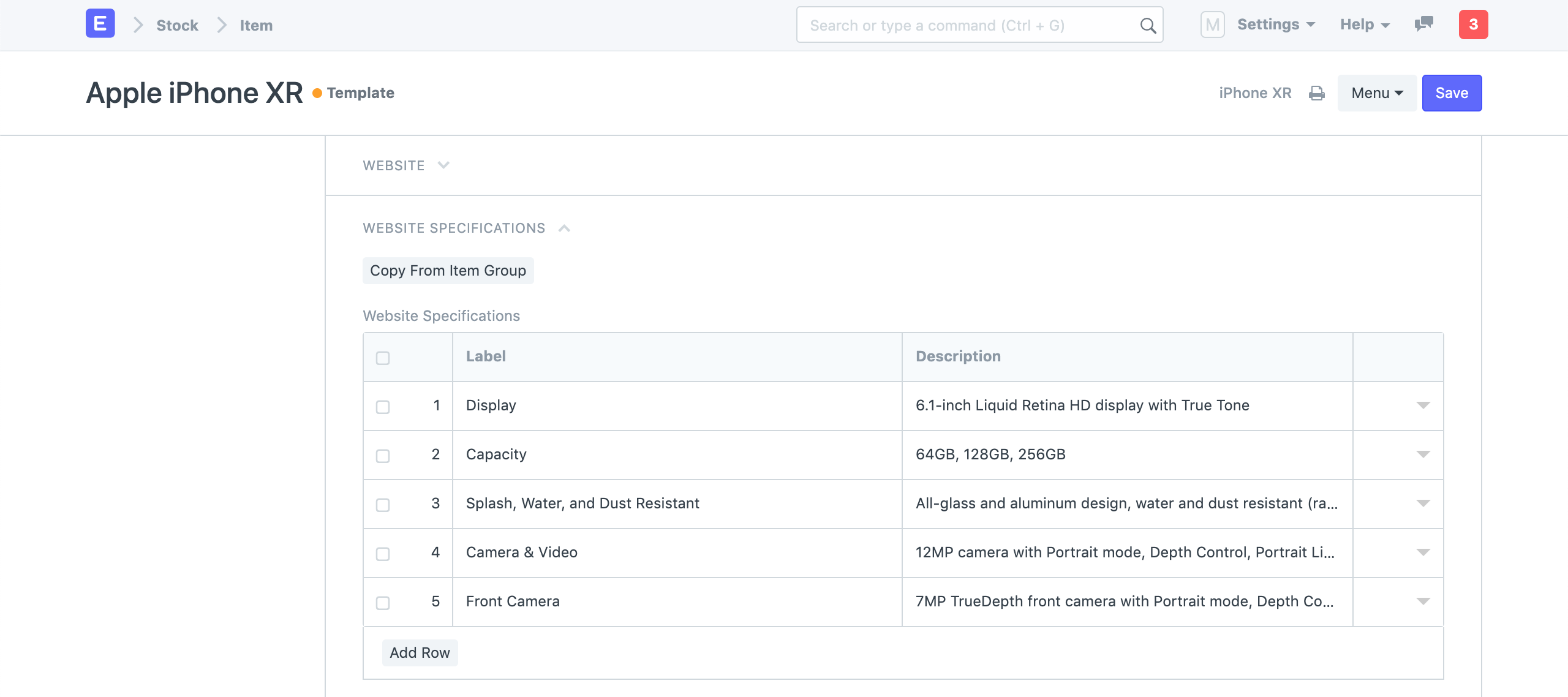1568x697 pixels.
Task: Open the Splash, Water row edit arrow
Action: (x=1423, y=503)
